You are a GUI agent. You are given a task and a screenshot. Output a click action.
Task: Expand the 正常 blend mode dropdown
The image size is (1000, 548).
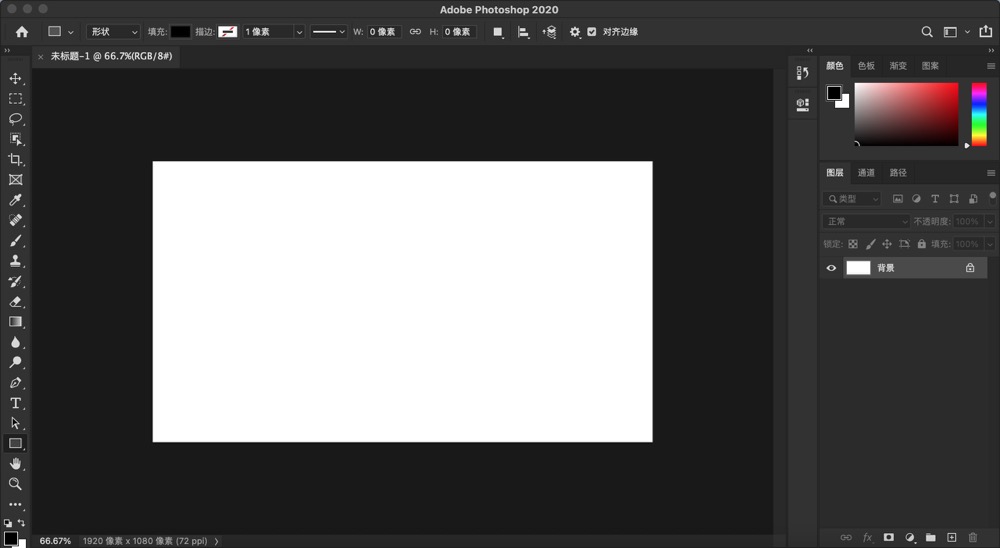(866, 221)
